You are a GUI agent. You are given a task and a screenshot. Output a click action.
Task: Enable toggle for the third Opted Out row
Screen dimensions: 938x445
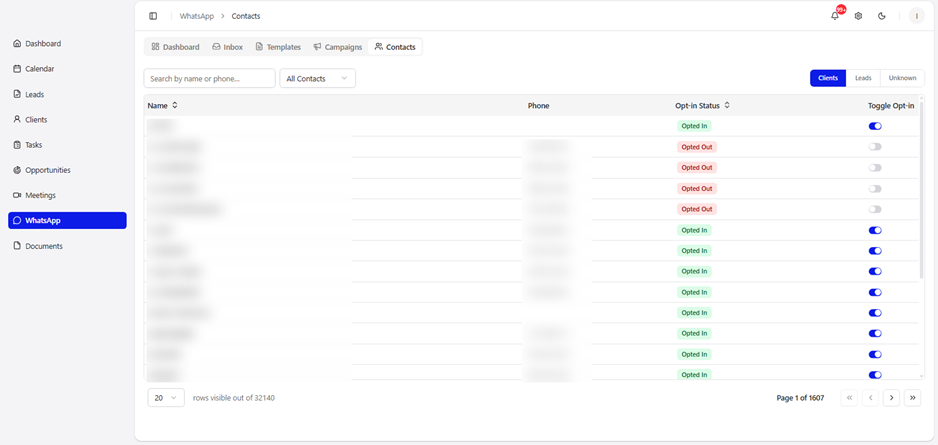[x=875, y=188]
